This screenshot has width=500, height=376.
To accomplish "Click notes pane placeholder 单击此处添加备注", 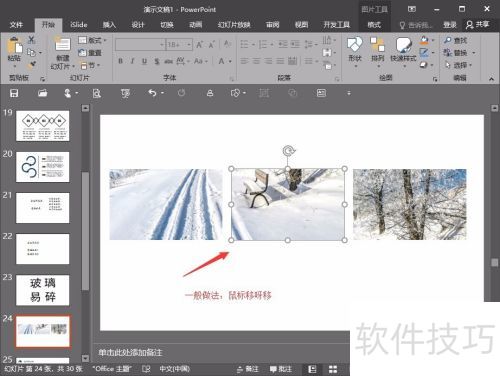I will point(130,352).
